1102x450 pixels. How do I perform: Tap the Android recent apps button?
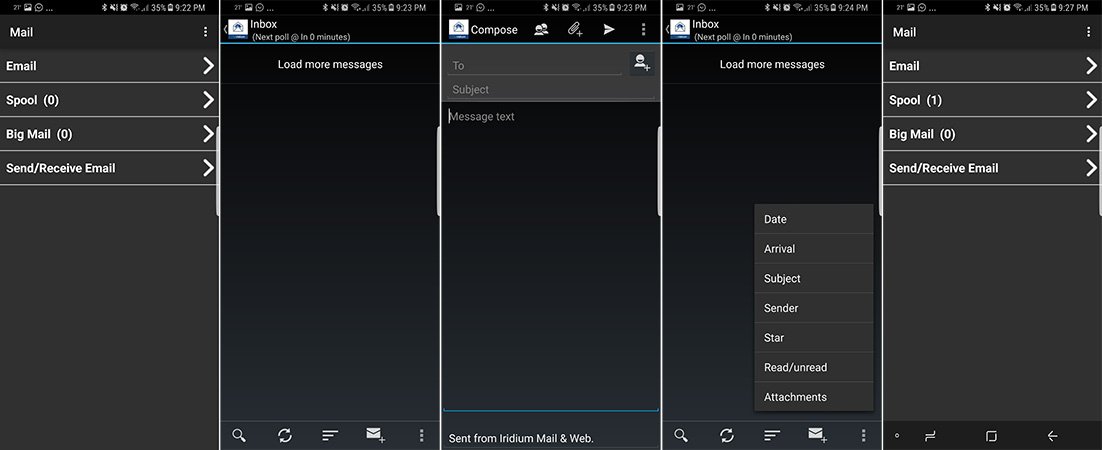point(929,436)
